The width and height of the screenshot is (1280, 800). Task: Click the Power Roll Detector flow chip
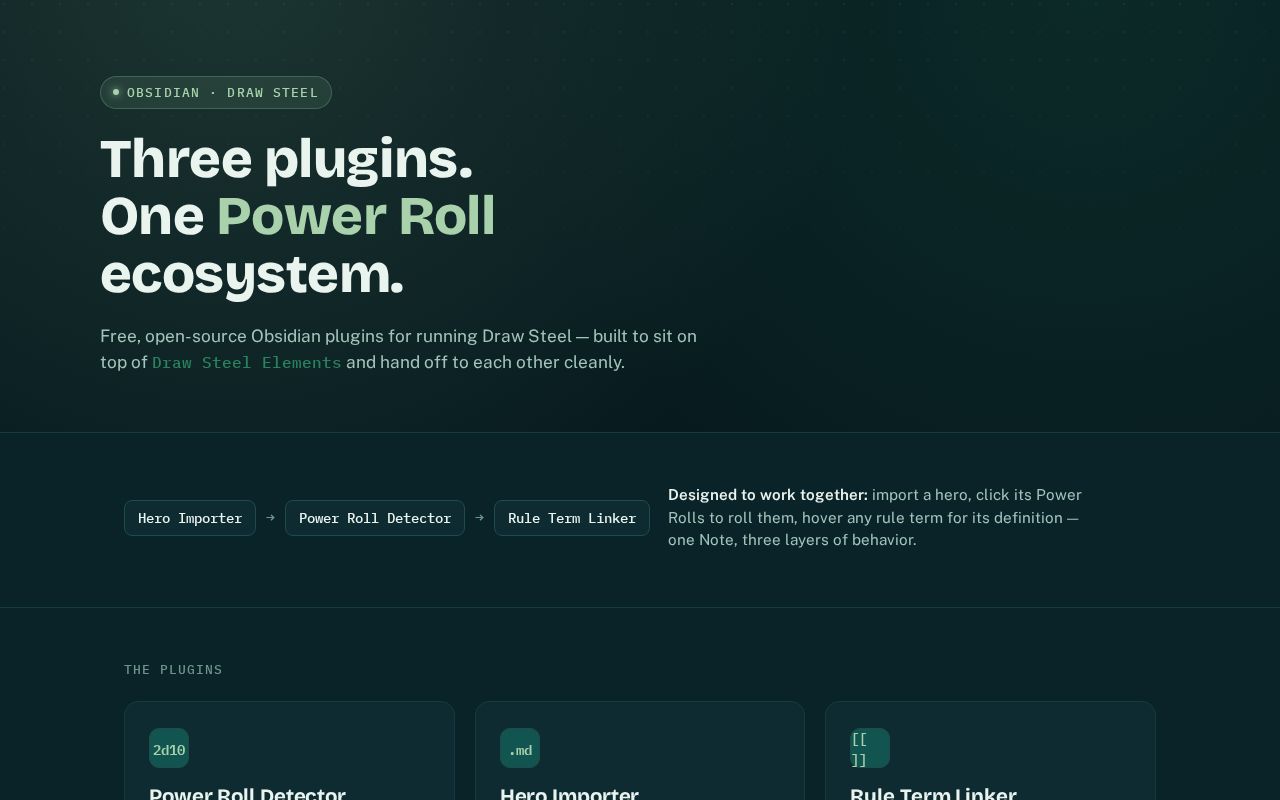point(375,518)
